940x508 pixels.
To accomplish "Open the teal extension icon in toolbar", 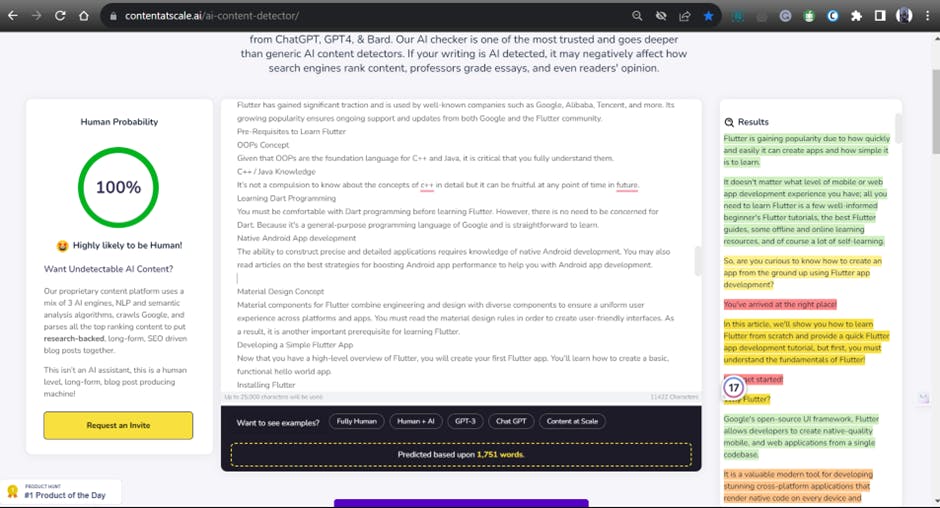I will point(738,16).
